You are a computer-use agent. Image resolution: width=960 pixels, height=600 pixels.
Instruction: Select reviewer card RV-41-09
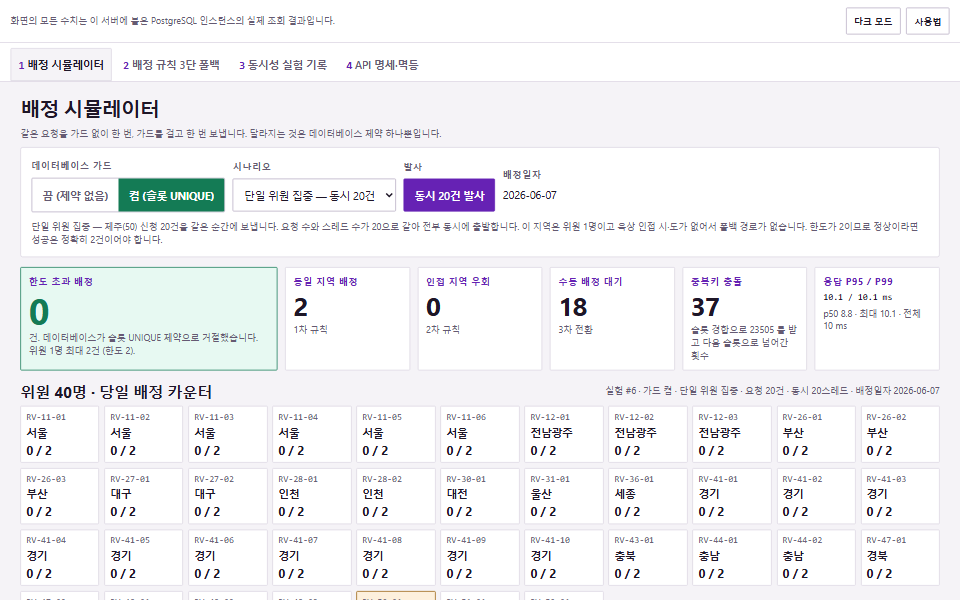(479, 558)
